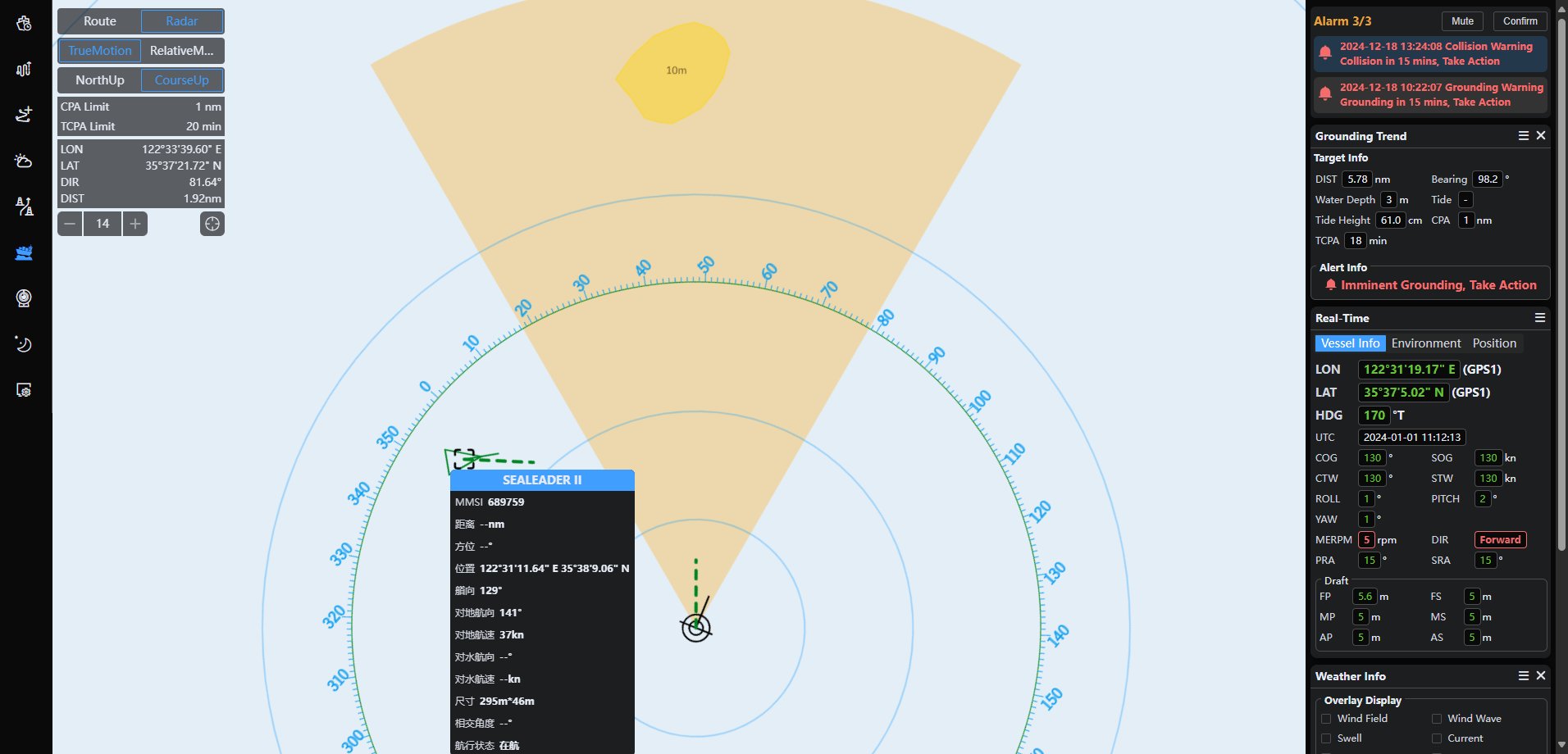Enable the Wind Field overlay checkbox
Viewport: 1568px width, 754px height.
[x=1326, y=719]
